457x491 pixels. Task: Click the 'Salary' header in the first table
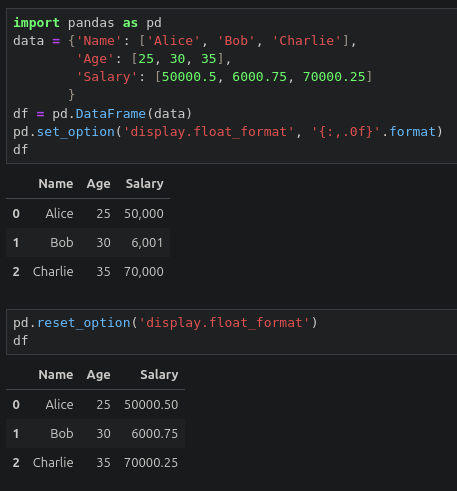[145, 184]
